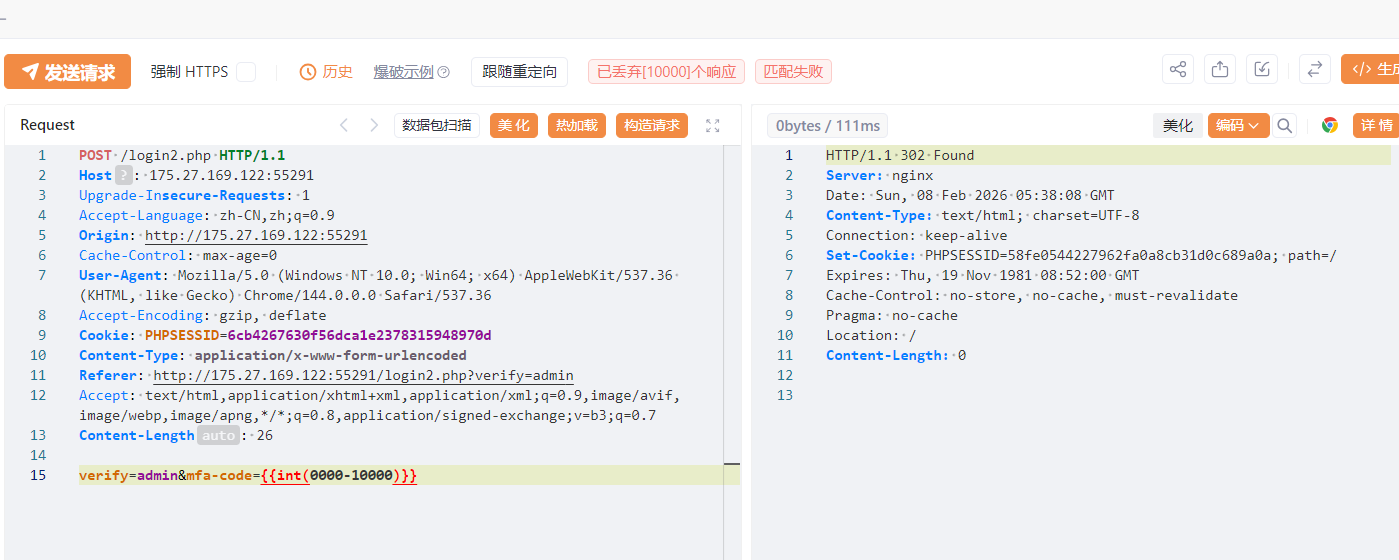Go to next request arrow

[x=374, y=125]
